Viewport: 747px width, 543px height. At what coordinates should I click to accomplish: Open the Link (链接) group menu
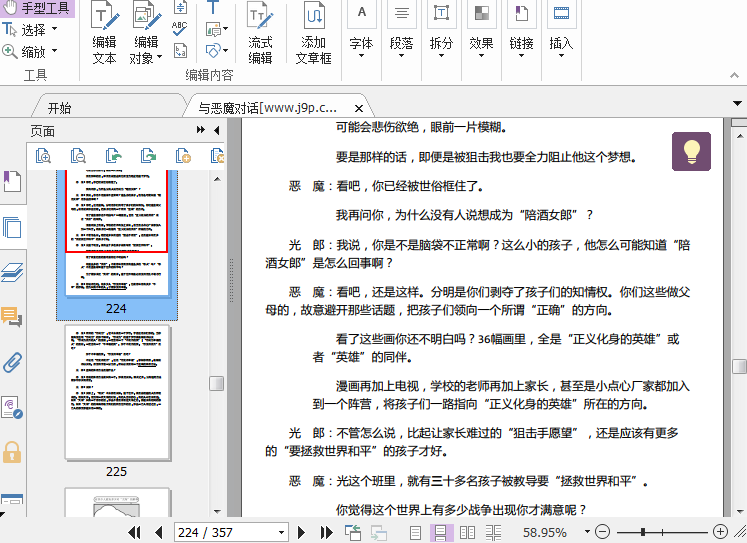tap(521, 32)
